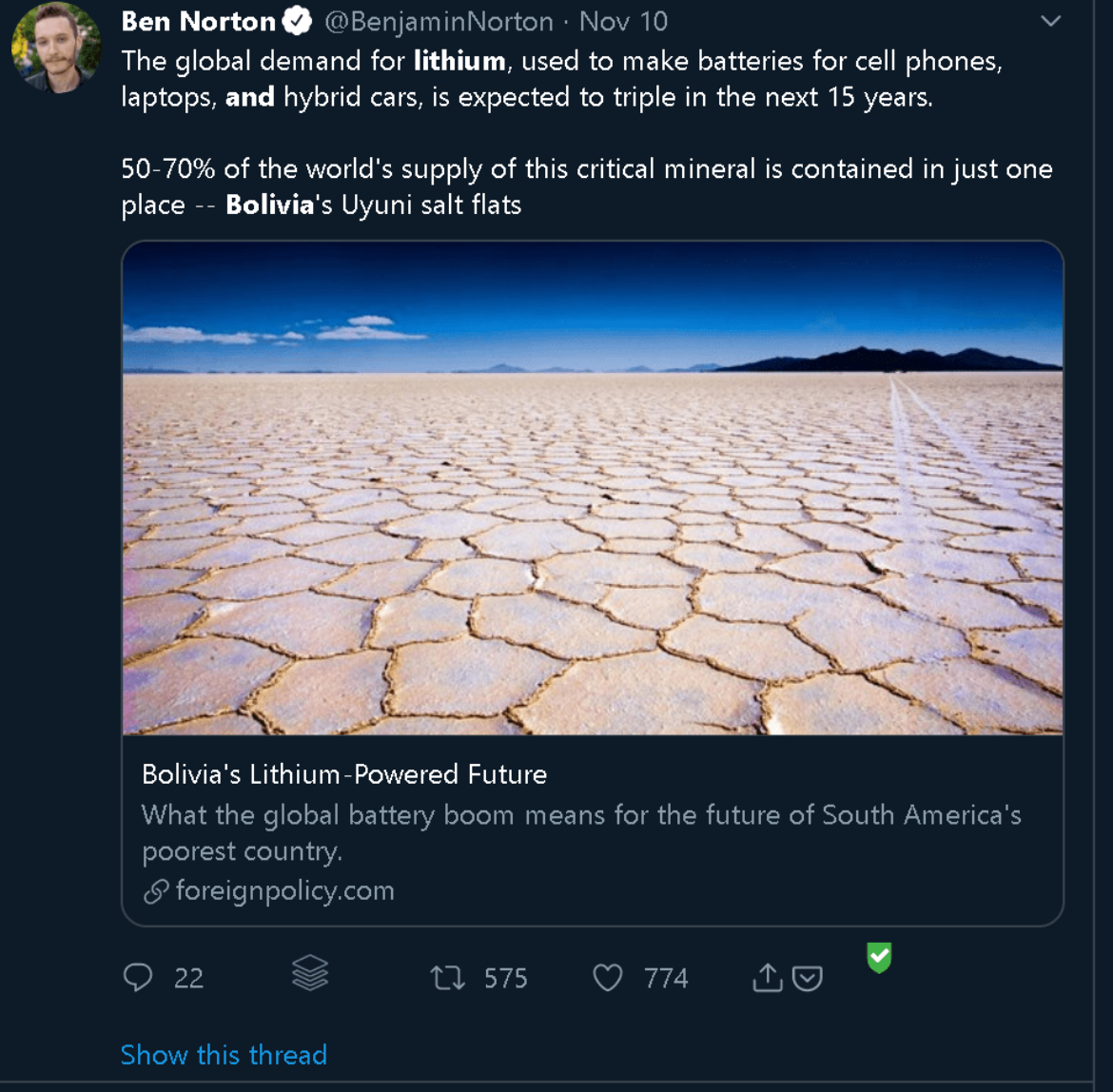Click the Ben Norton display name
Screen dimensions: 1113x1092
click(199, 21)
